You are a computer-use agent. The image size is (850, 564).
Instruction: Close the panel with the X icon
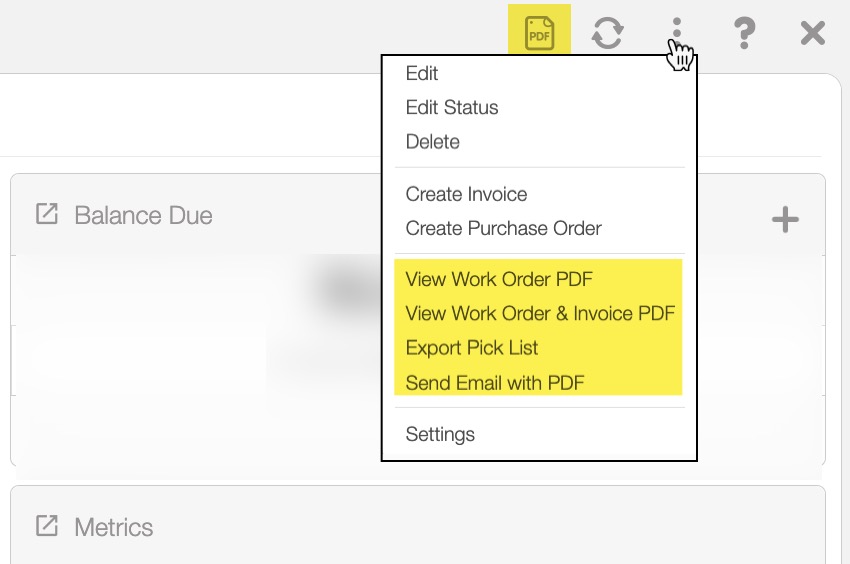pos(812,33)
